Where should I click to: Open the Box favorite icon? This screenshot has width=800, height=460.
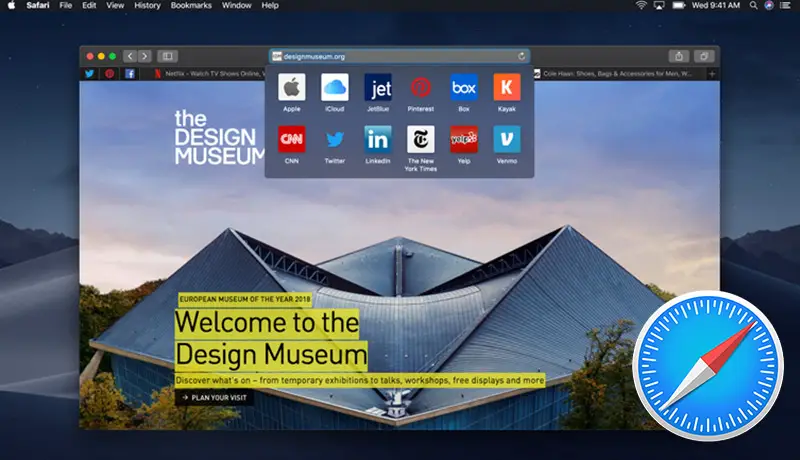tap(464, 87)
